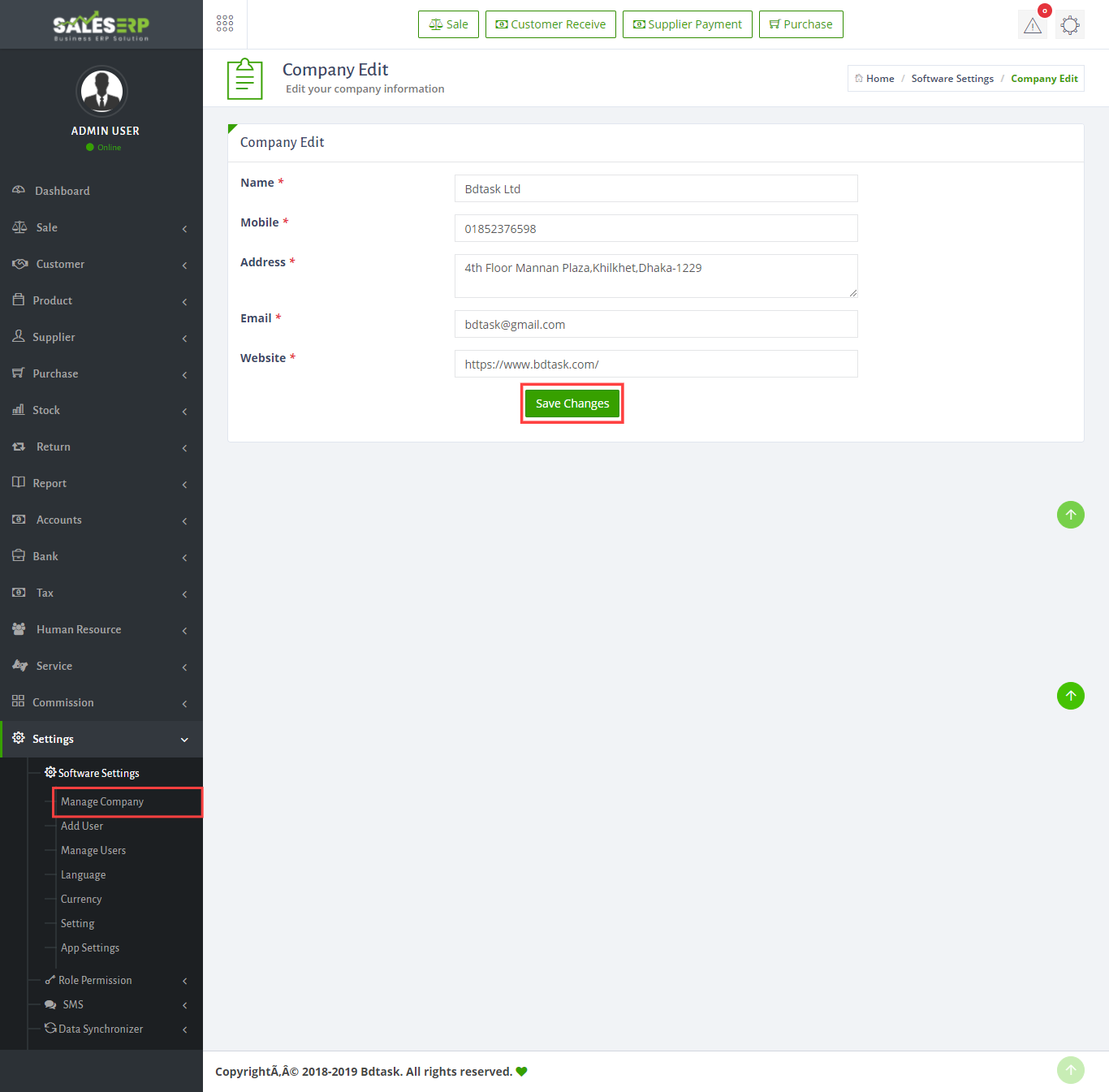Follow the Software Settings breadcrumb link
1109x1092 pixels.
[951, 79]
